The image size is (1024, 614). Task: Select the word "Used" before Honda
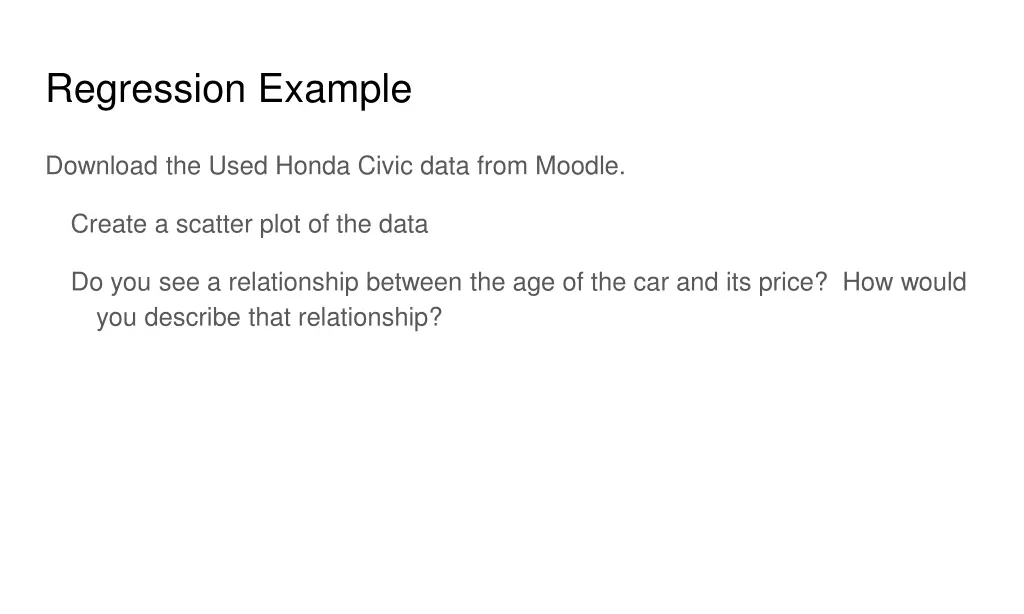point(238,166)
